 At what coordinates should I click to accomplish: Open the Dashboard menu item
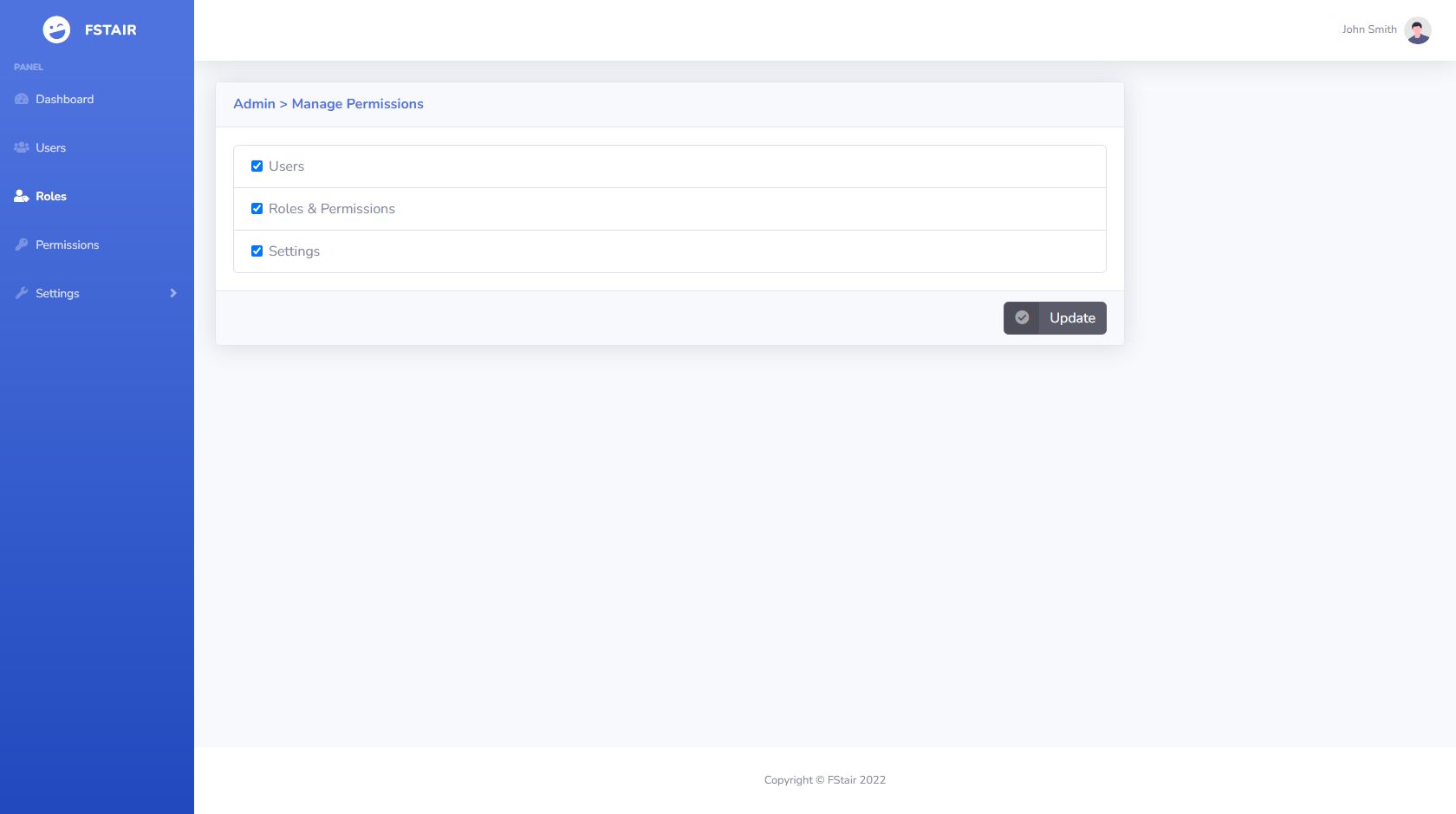tap(64, 100)
